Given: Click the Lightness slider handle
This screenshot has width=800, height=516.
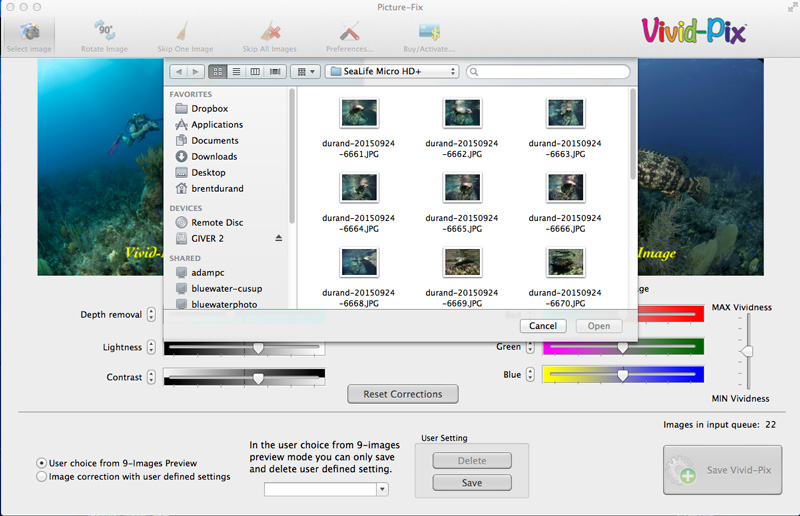Looking at the screenshot, I should pyautogui.click(x=258, y=348).
